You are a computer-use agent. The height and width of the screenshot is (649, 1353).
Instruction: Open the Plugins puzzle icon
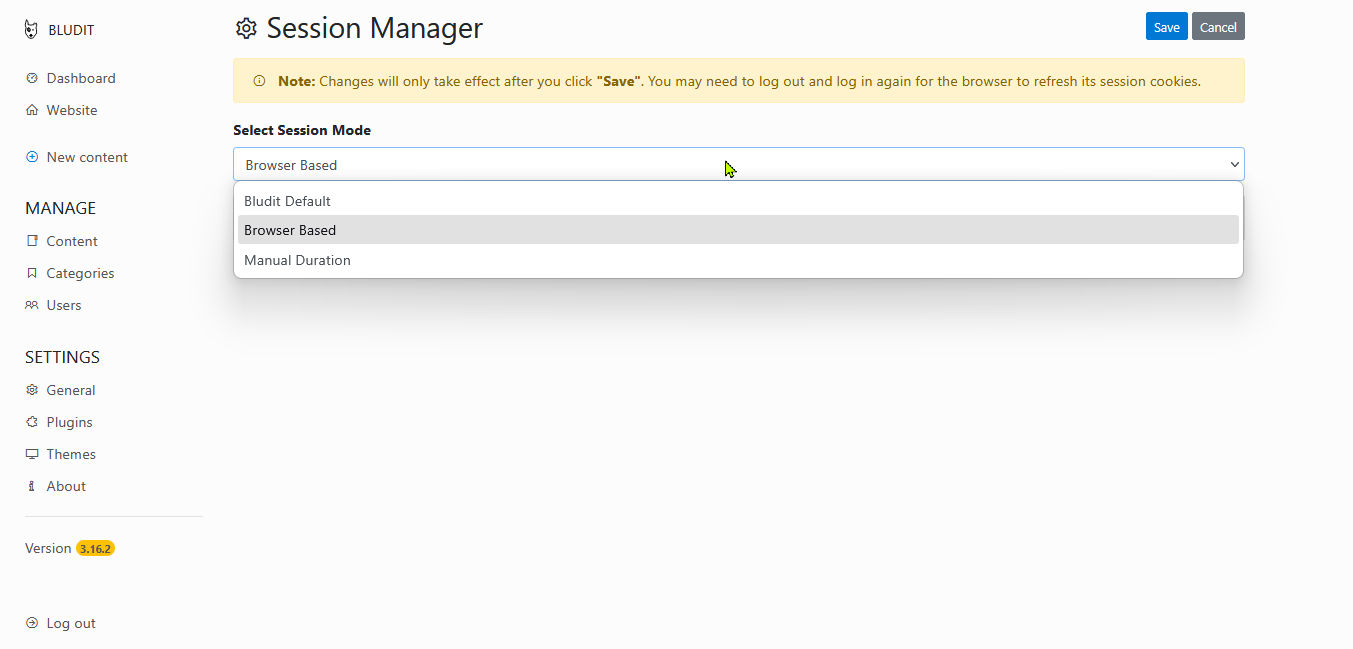(31, 422)
